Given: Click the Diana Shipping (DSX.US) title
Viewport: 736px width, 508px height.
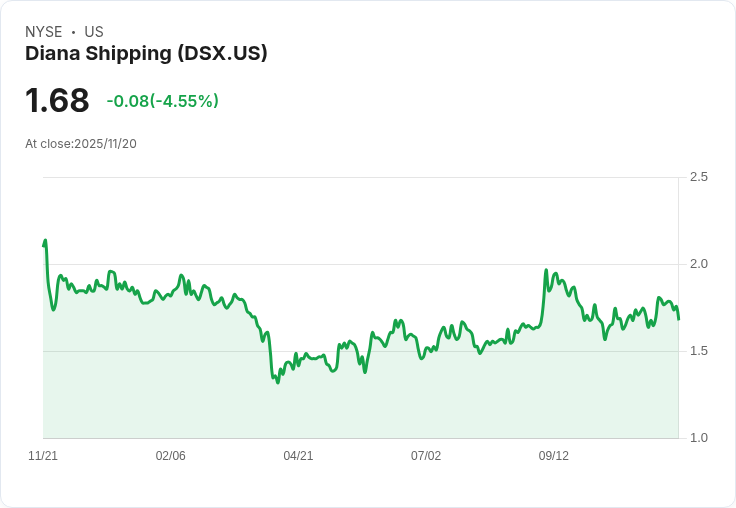Looking at the screenshot, I should (146, 54).
